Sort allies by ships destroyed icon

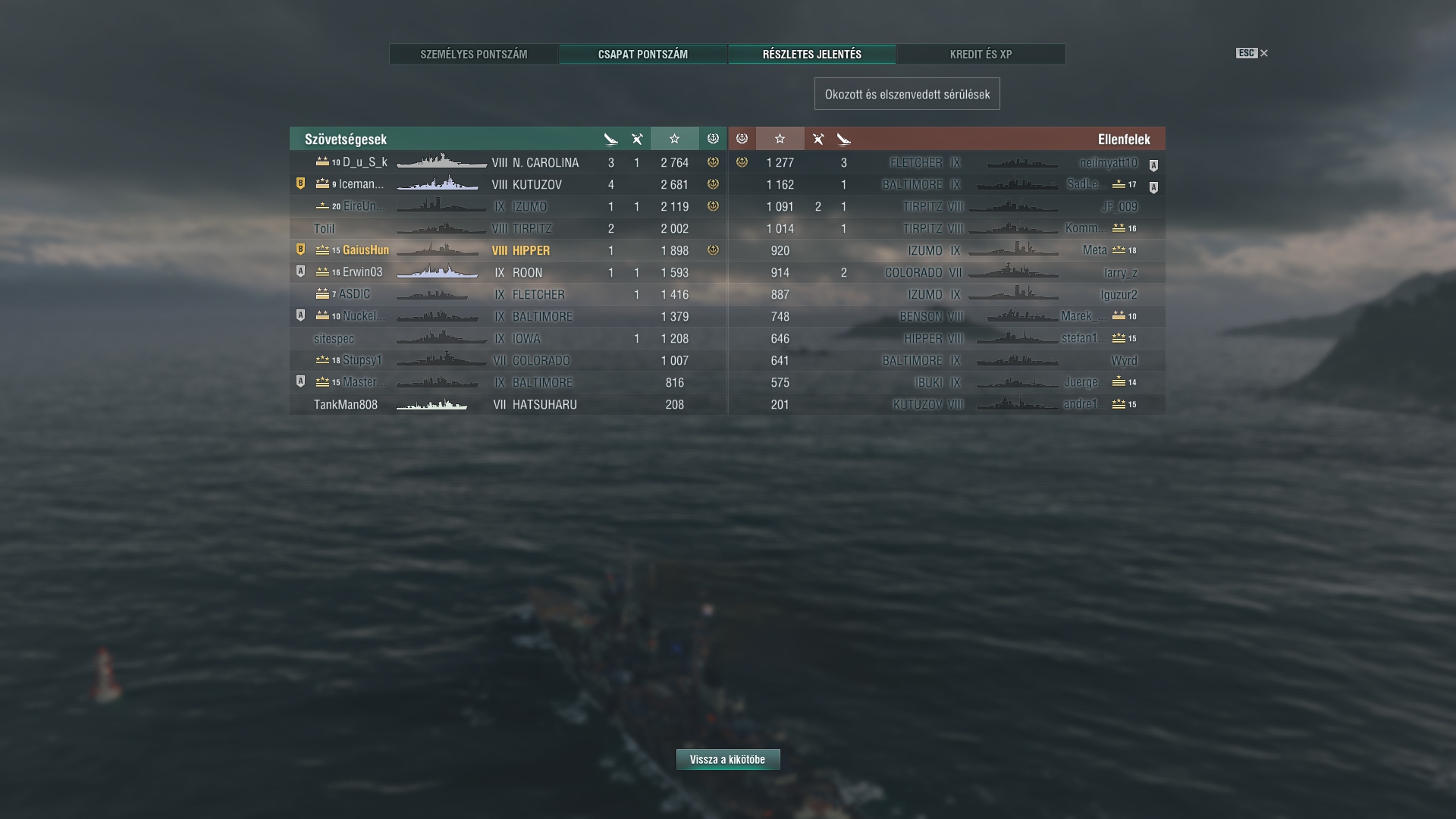point(611,139)
